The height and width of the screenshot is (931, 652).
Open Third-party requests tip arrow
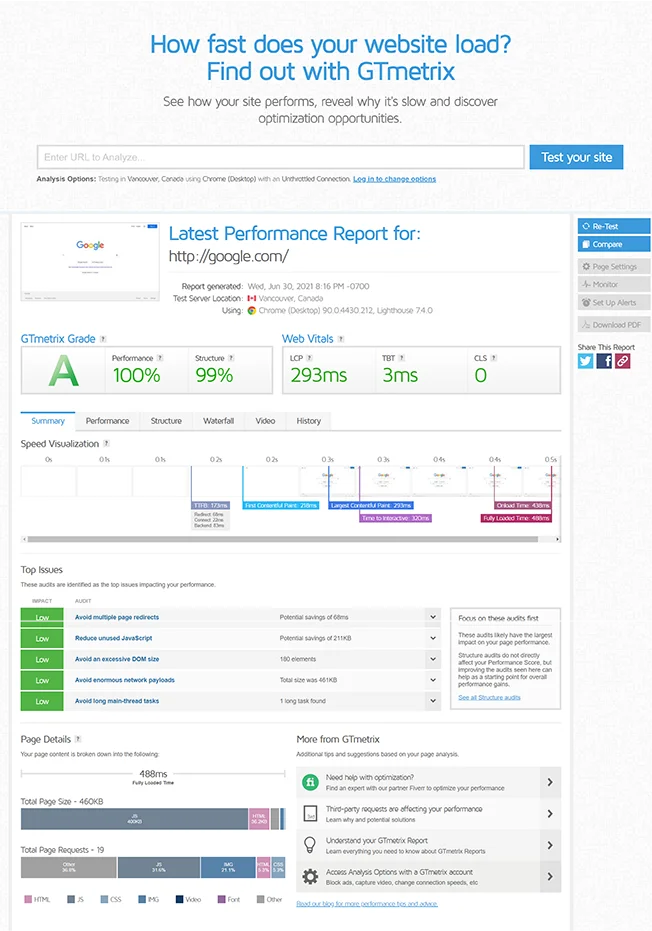[x=550, y=814]
